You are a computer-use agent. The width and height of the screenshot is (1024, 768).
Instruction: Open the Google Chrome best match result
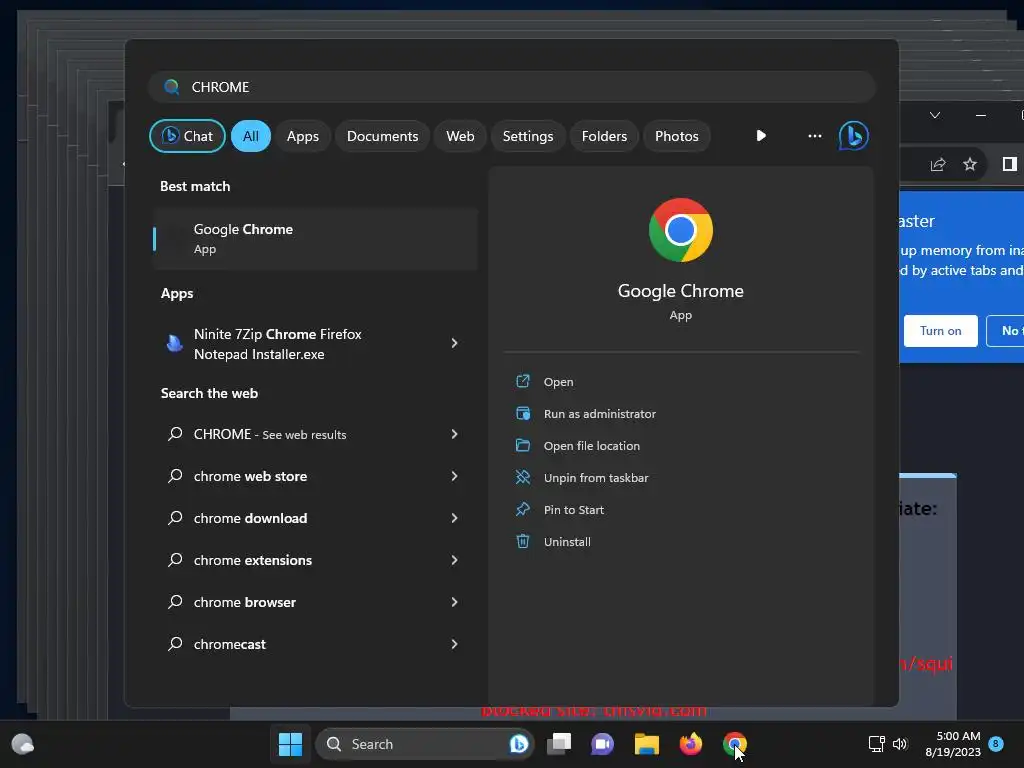[315, 239]
